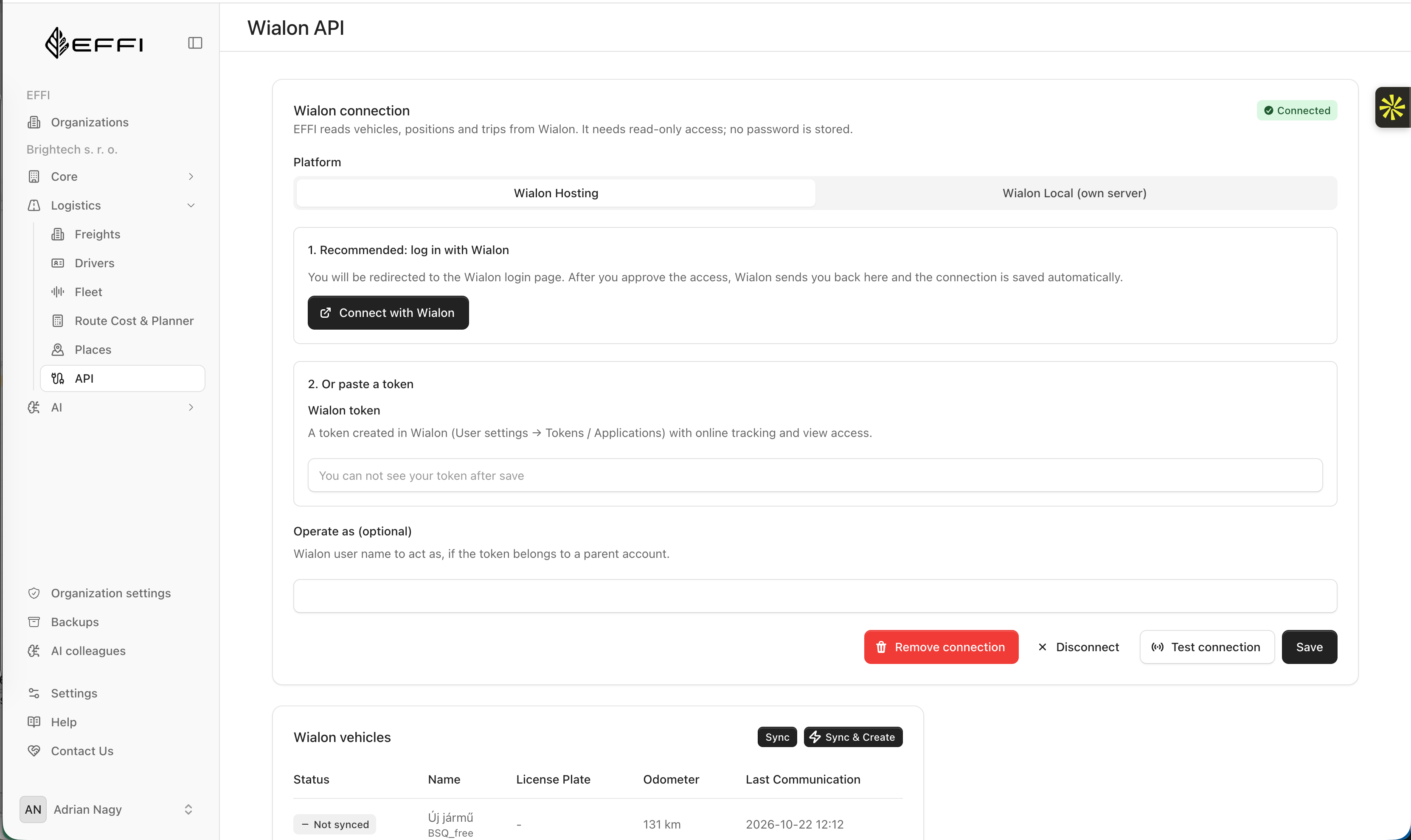This screenshot has width=1411, height=840.
Task: Click the Logistics icon in the sidebar
Action: (34, 205)
